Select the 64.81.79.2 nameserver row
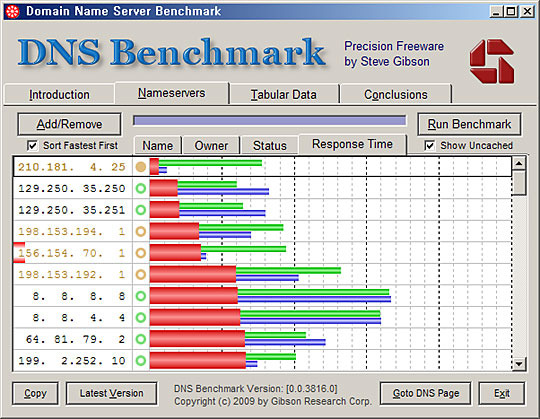The width and height of the screenshot is (540, 419). [262, 339]
